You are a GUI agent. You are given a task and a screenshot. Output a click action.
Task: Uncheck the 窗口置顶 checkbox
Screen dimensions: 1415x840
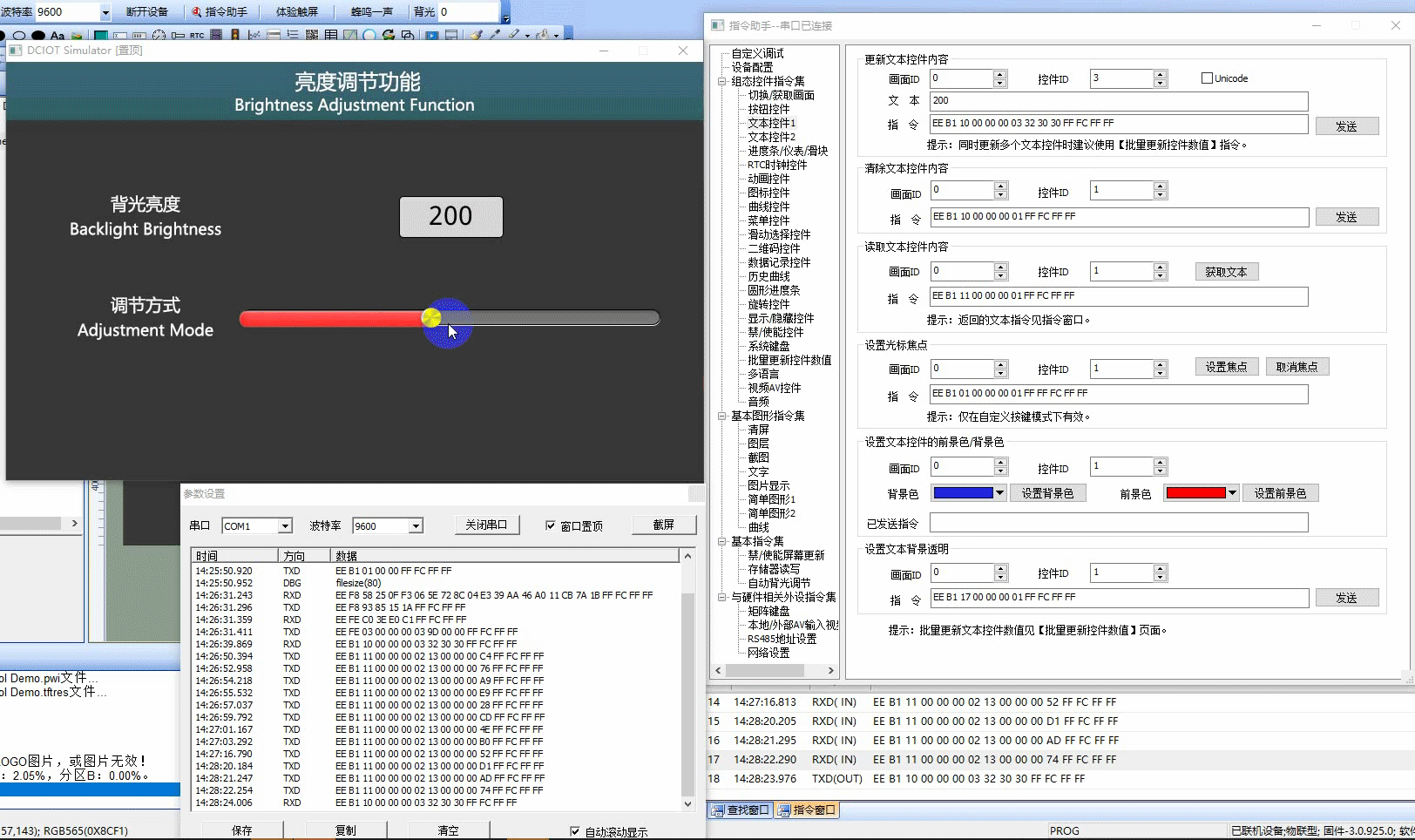tap(551, 525)
